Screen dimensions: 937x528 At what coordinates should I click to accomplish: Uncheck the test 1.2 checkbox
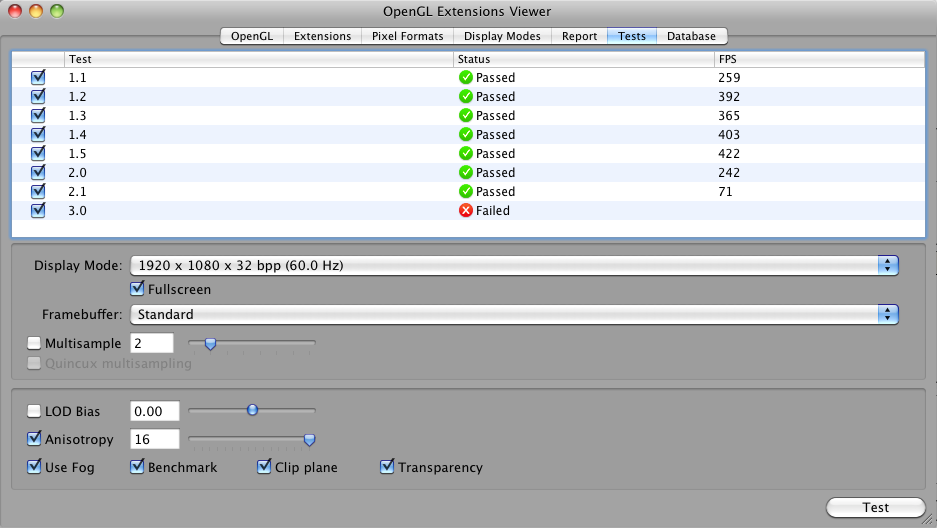point(38,96)
